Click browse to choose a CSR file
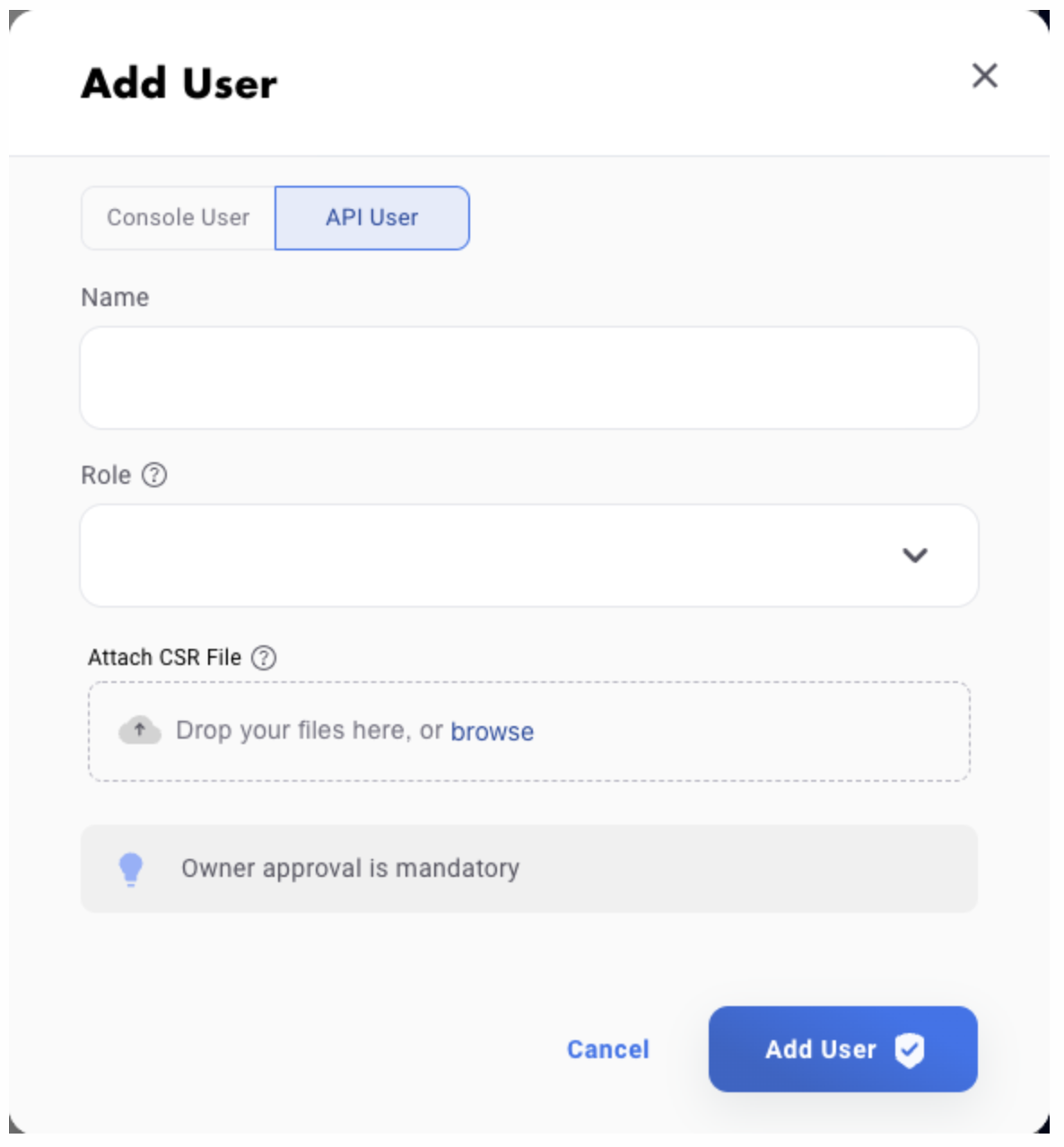 tap(492, 731)
